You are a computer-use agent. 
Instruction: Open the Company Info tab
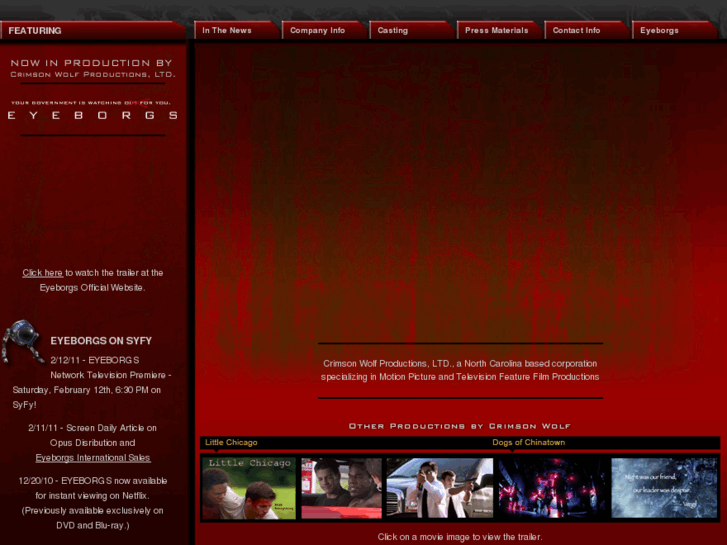pos(324,31)
